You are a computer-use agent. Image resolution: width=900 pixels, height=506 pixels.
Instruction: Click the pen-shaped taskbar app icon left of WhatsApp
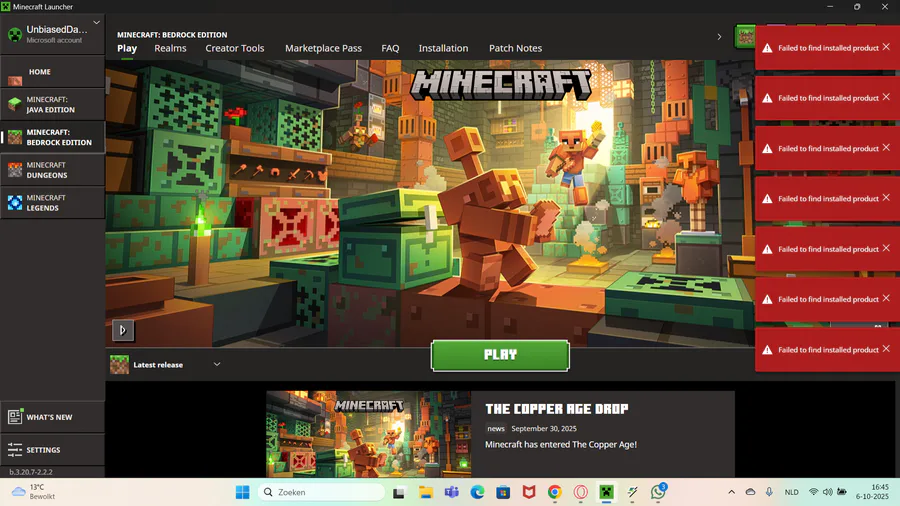point(633,492)
